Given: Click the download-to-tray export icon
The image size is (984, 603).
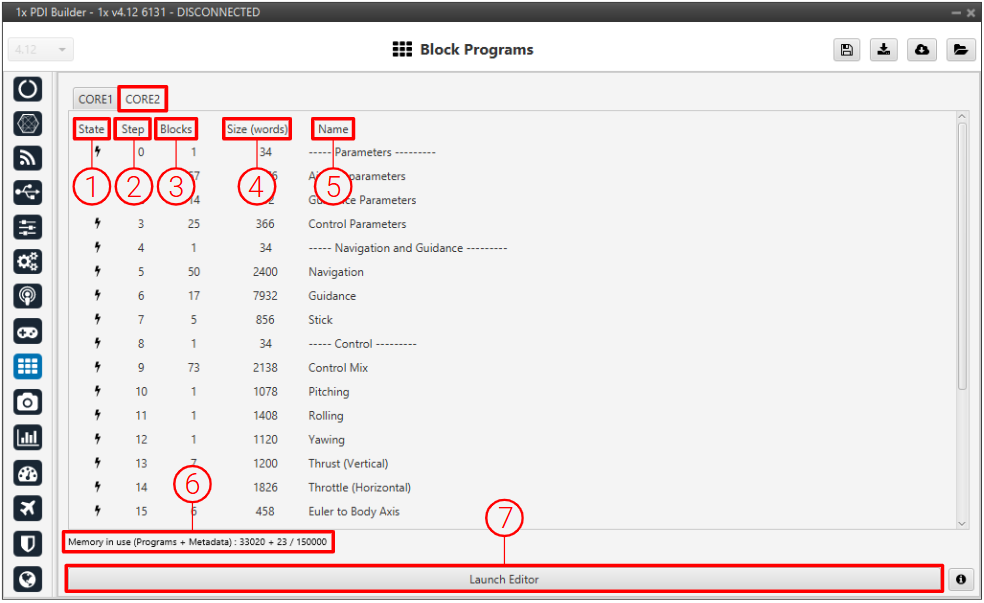Looking at the screenshot, I should pos(883,50).
